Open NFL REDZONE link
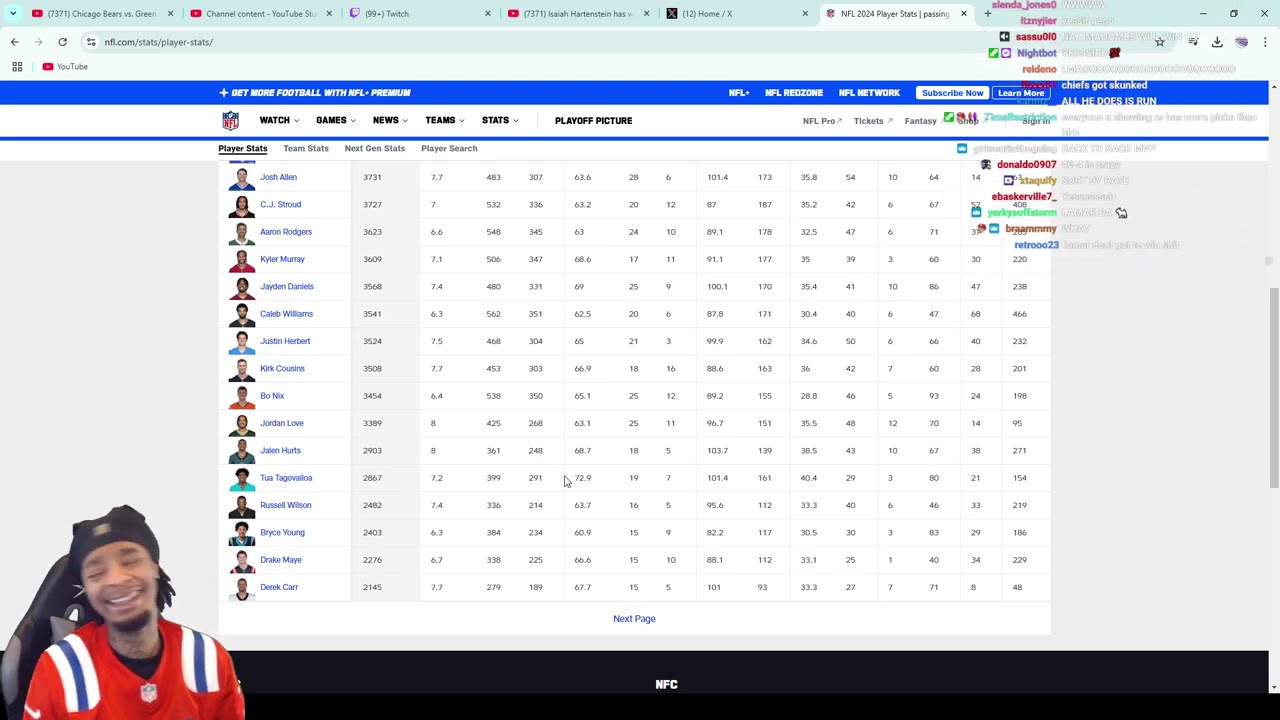Screen dimensions: 1280x720 pos(794,93)
